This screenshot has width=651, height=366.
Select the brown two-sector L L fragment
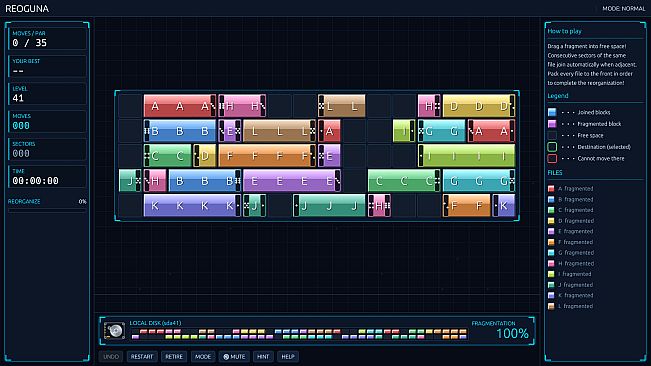[x=342, y=106]
